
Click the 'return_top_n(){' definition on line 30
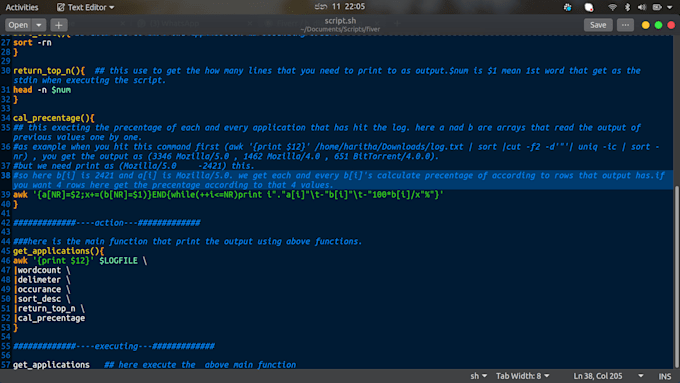coord(49,71)
